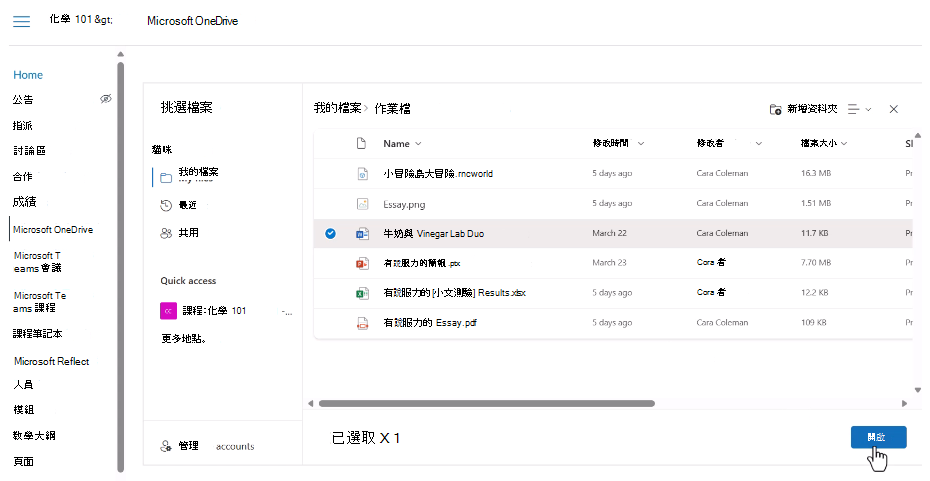Click the March 22 date cell
The width and height of the screenshot is (930, 481).
(609, 234)
